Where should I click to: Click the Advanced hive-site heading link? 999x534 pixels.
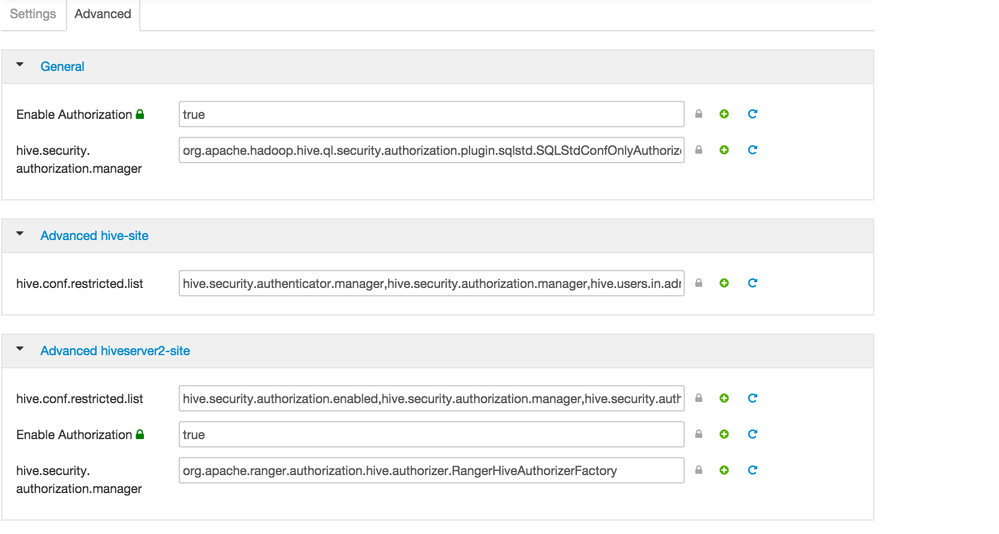94,236
